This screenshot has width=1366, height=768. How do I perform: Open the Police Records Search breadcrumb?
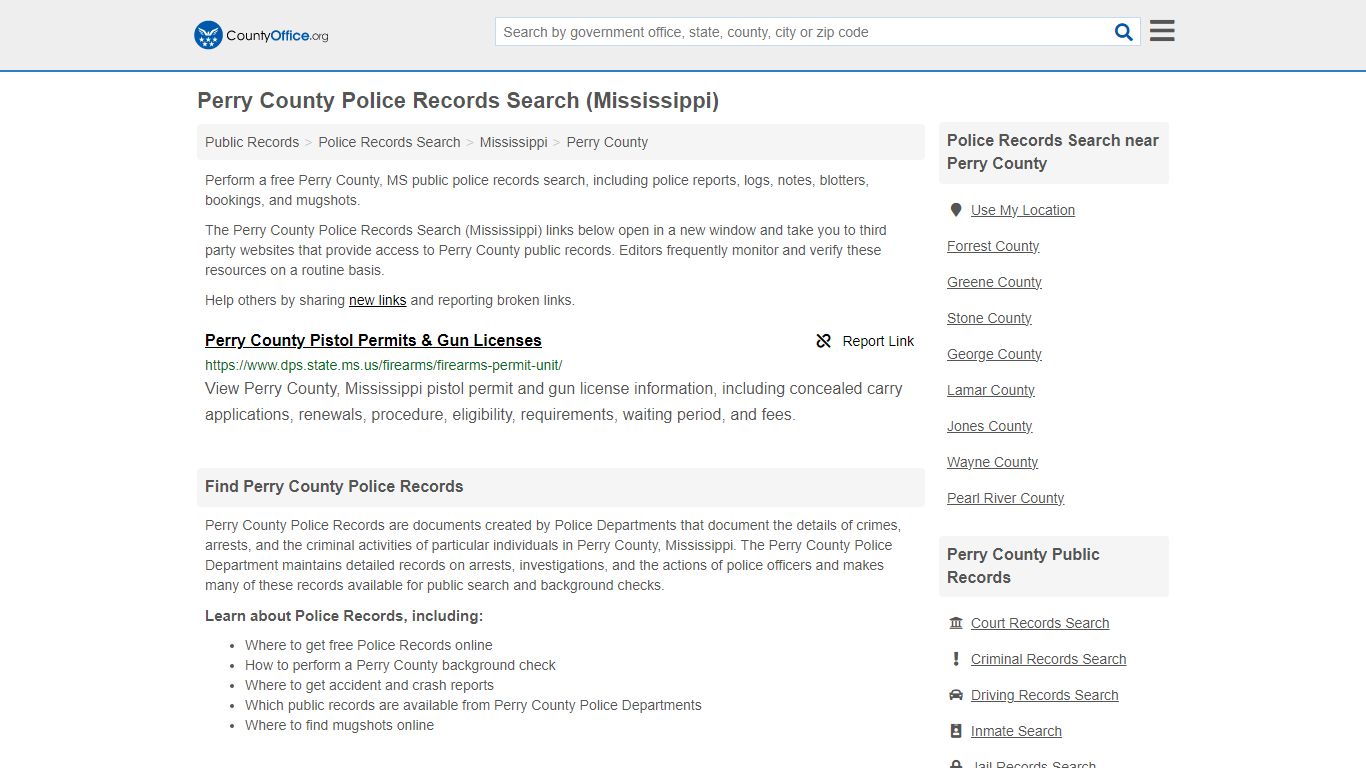(389, 142)
